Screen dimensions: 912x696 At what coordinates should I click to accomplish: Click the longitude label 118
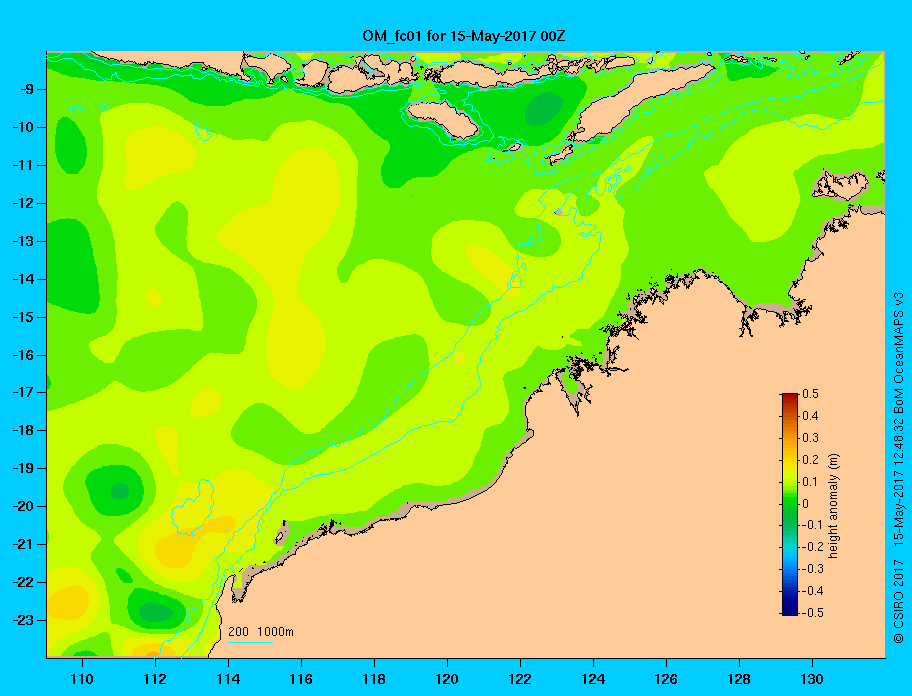point(374,679)
